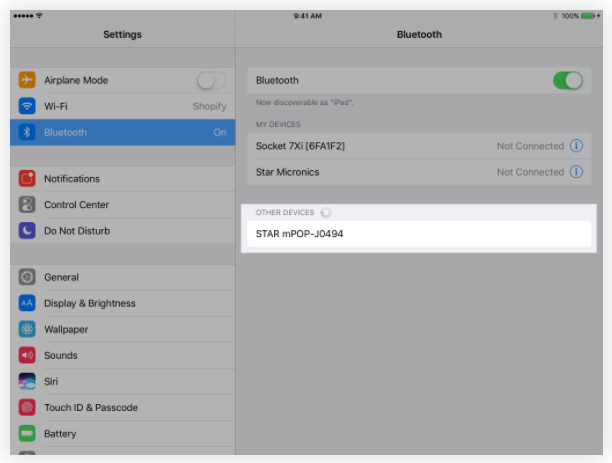The height and width of the screenshot is (463, 612).
Task: Tap the Display & Brightness AA icon
Action: point(27,303)
